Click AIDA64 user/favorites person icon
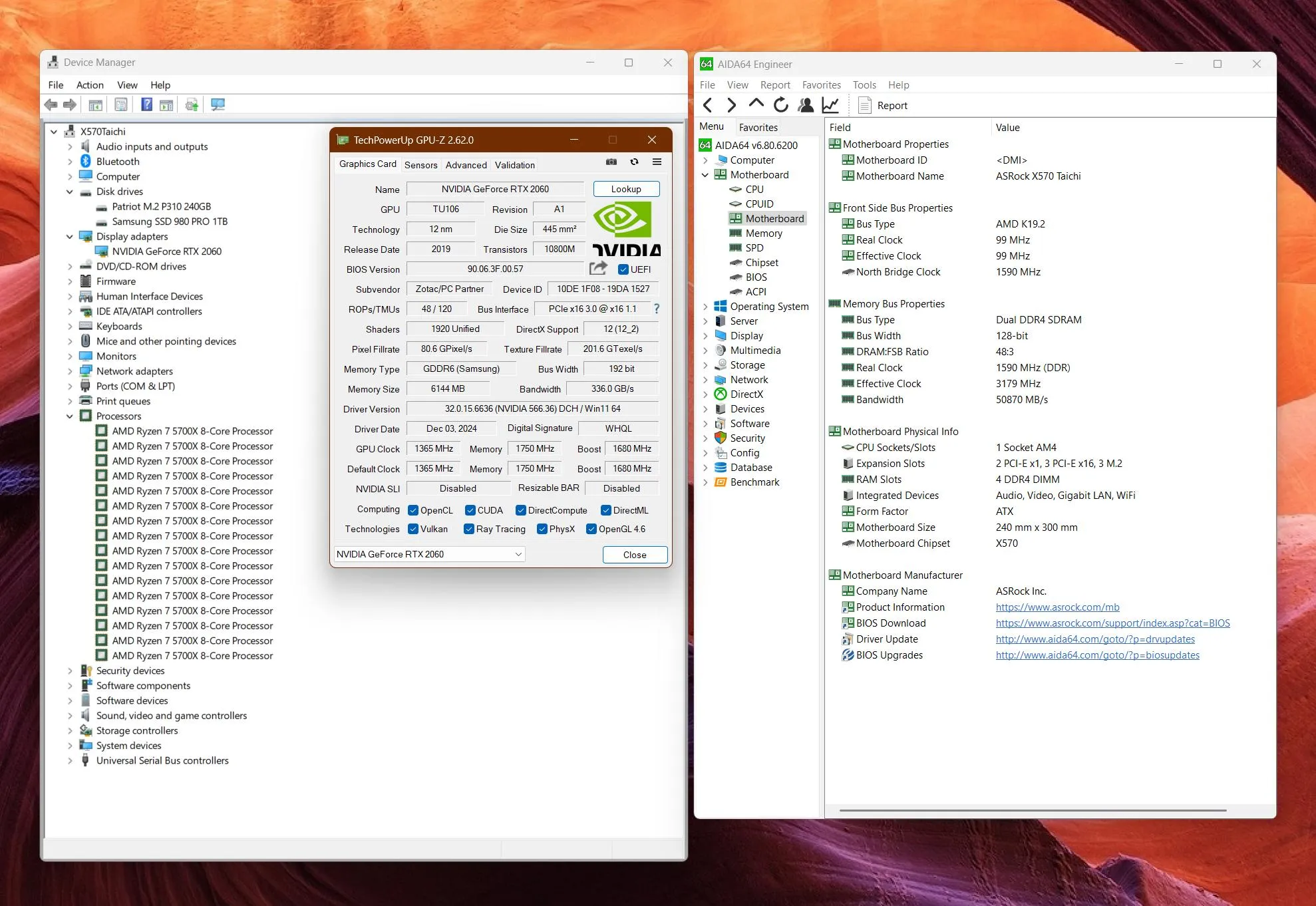The height and width of the screenshot is (906, 1316). (806, 105)
